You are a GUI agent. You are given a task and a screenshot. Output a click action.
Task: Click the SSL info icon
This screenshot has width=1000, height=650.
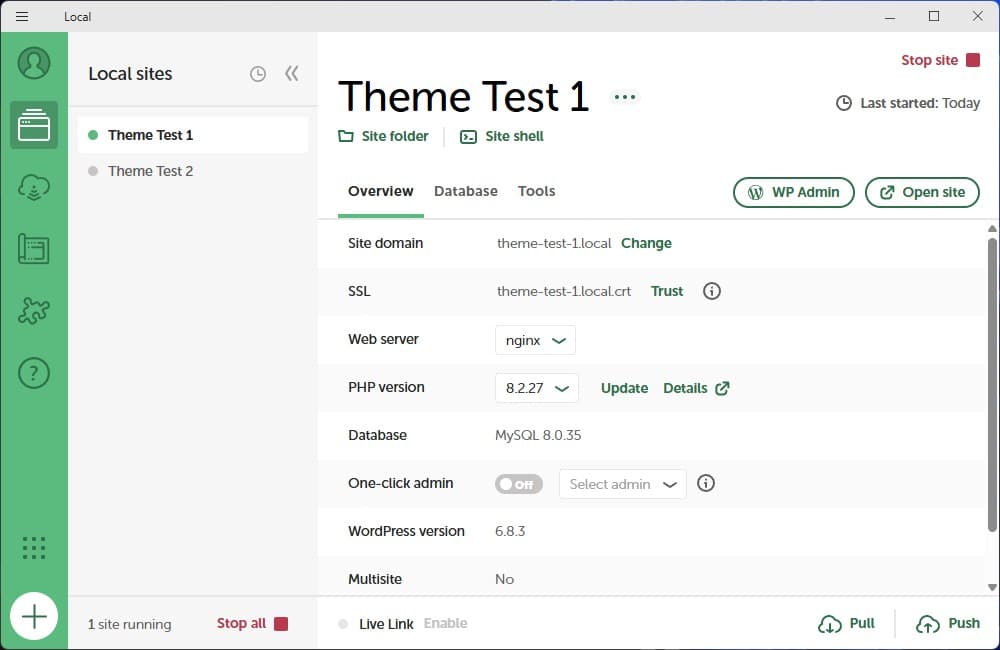pyautogui.click(x=712, y=291)
